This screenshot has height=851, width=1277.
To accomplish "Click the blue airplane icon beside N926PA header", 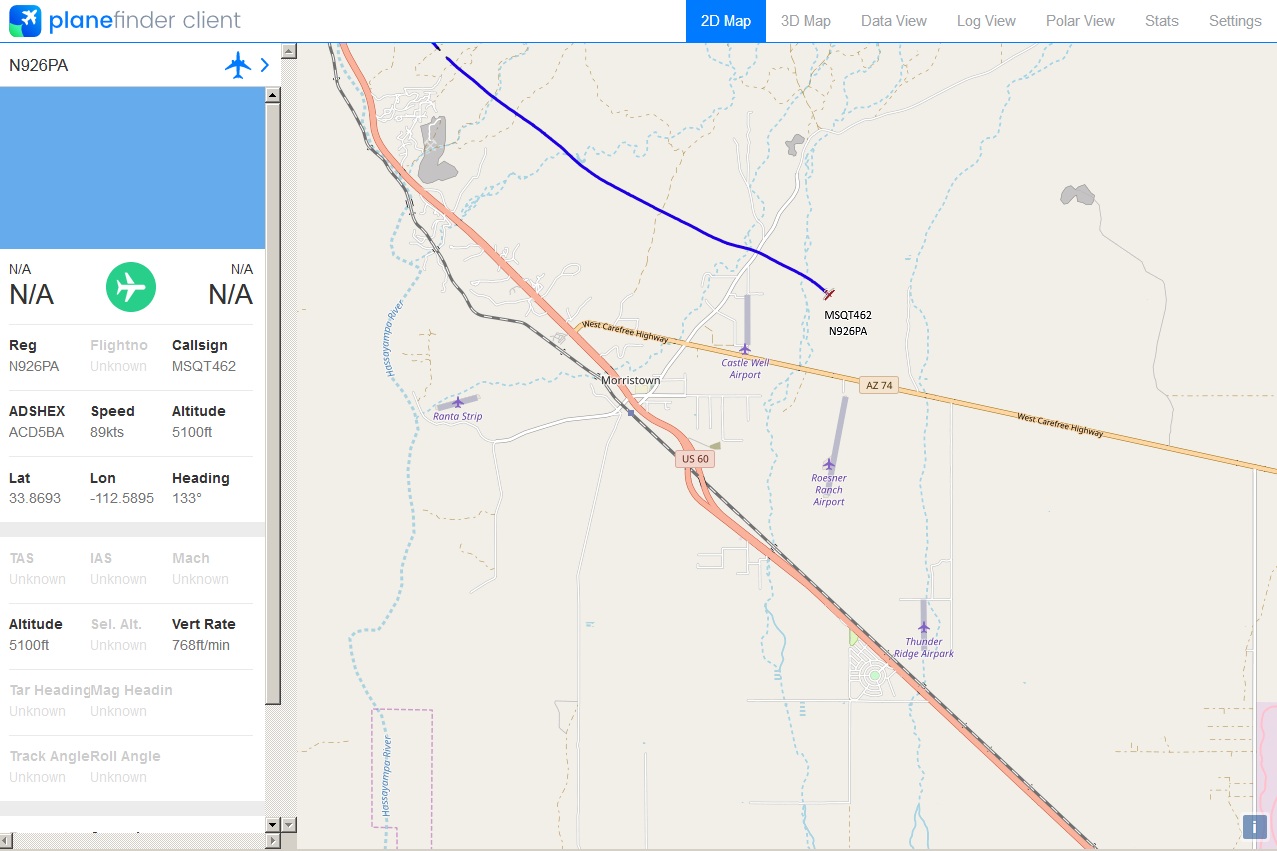I will click(x=237, y=65).
